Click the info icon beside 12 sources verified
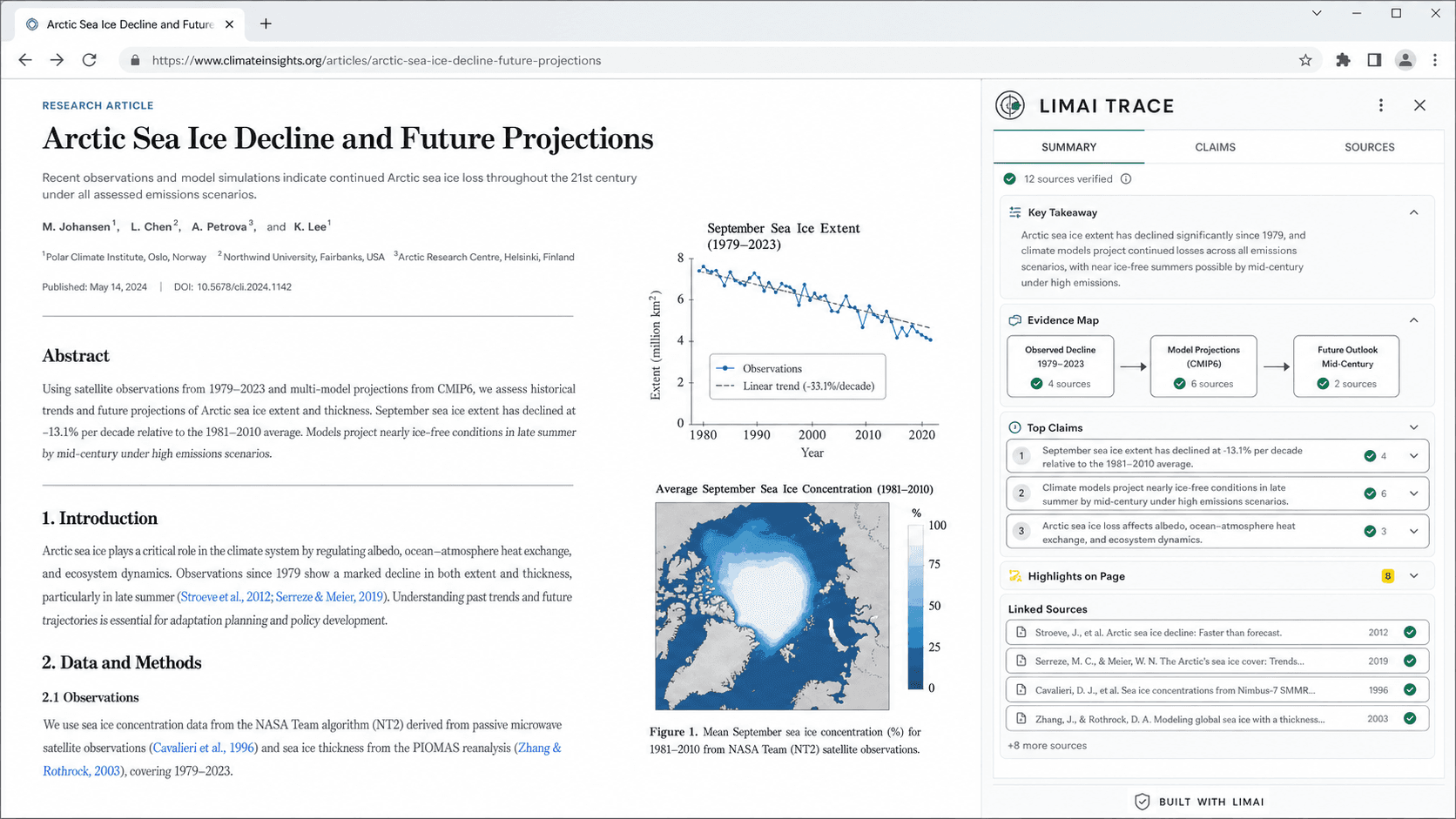Viewport: 1456px width, 819px height. (1126, 179)
